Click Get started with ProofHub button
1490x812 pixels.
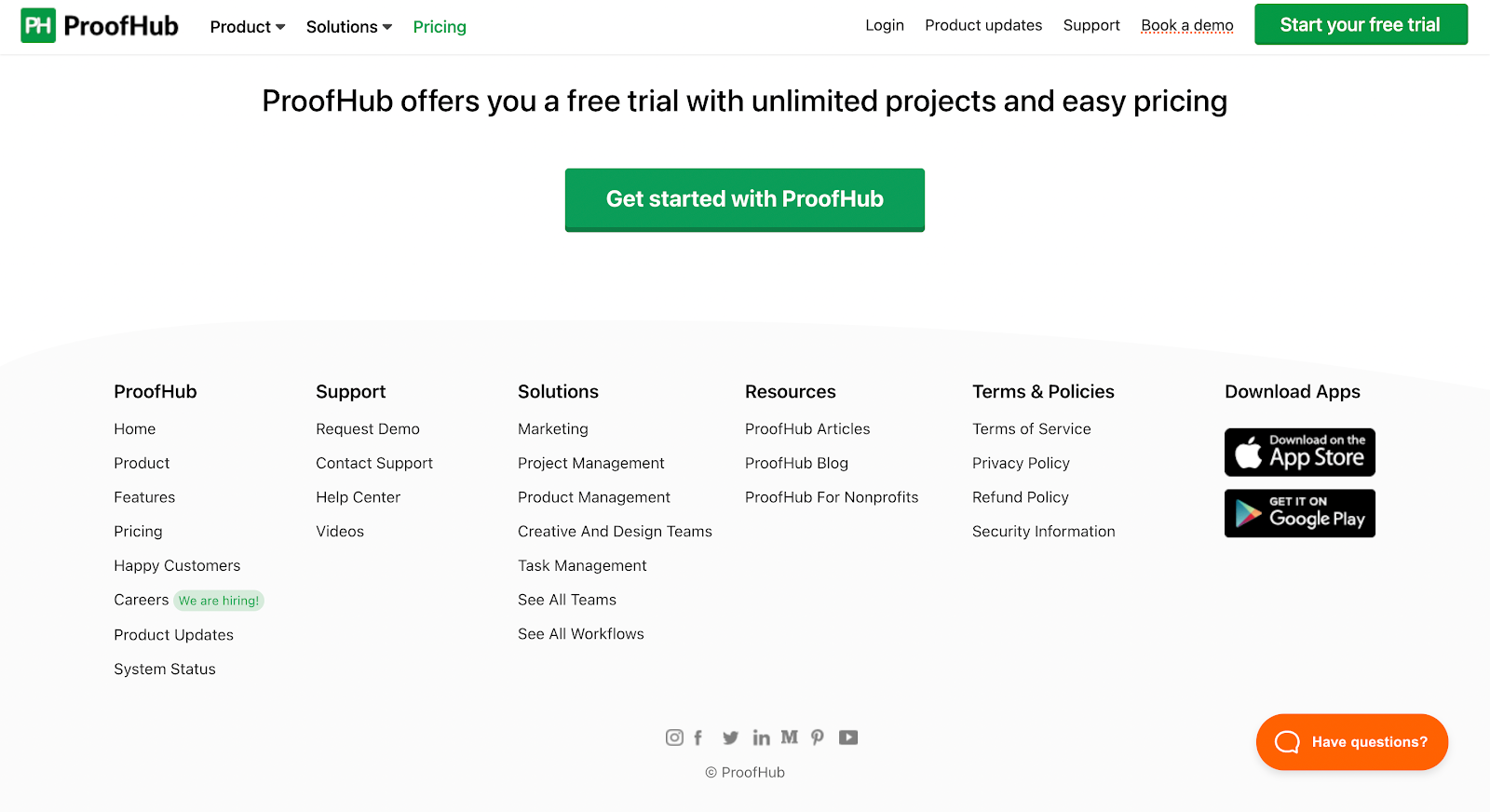(744, 199)
